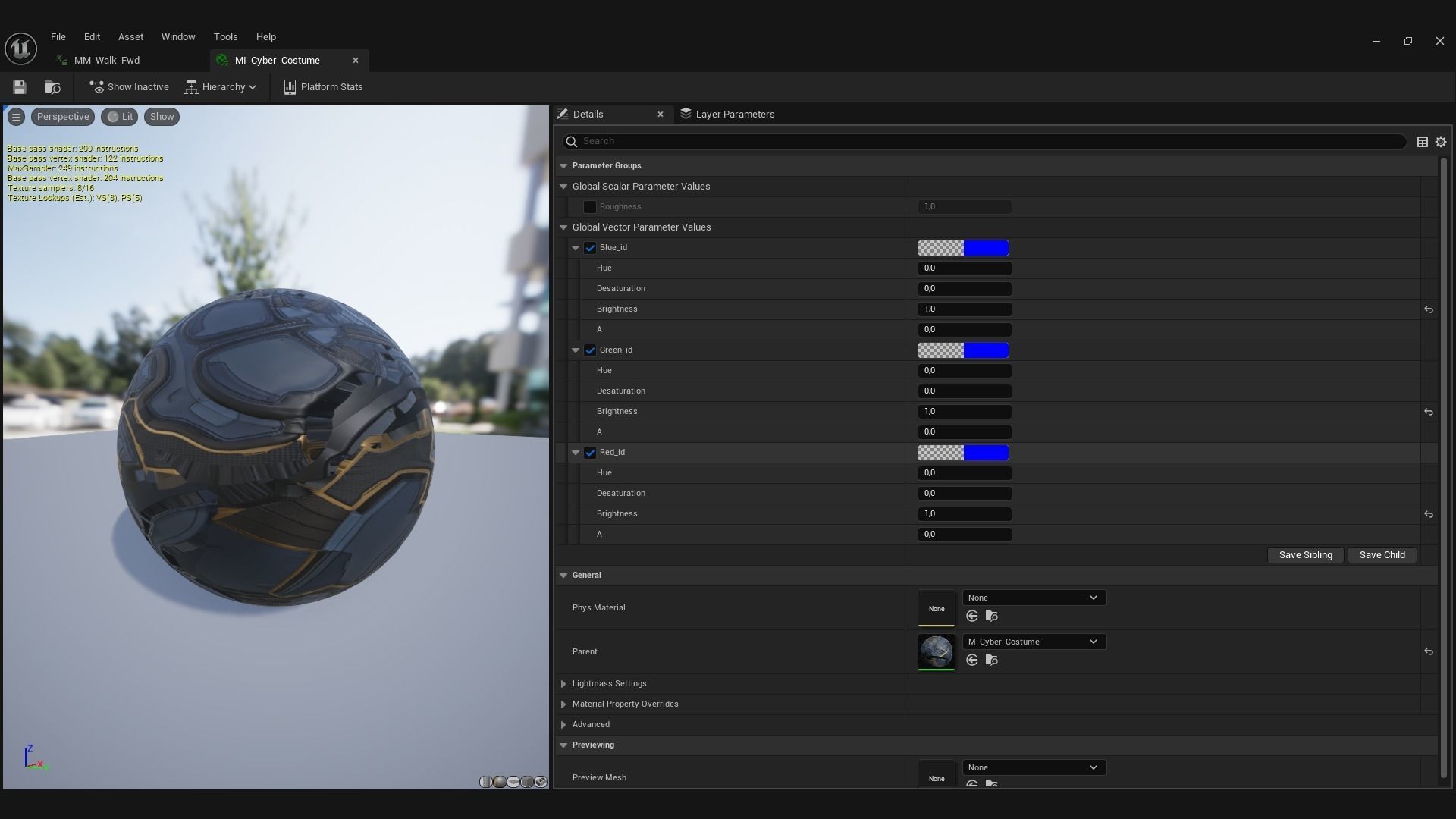Screen dimensions: 1456x819
Task: Save the material instance asset
Action: (20, 87)
